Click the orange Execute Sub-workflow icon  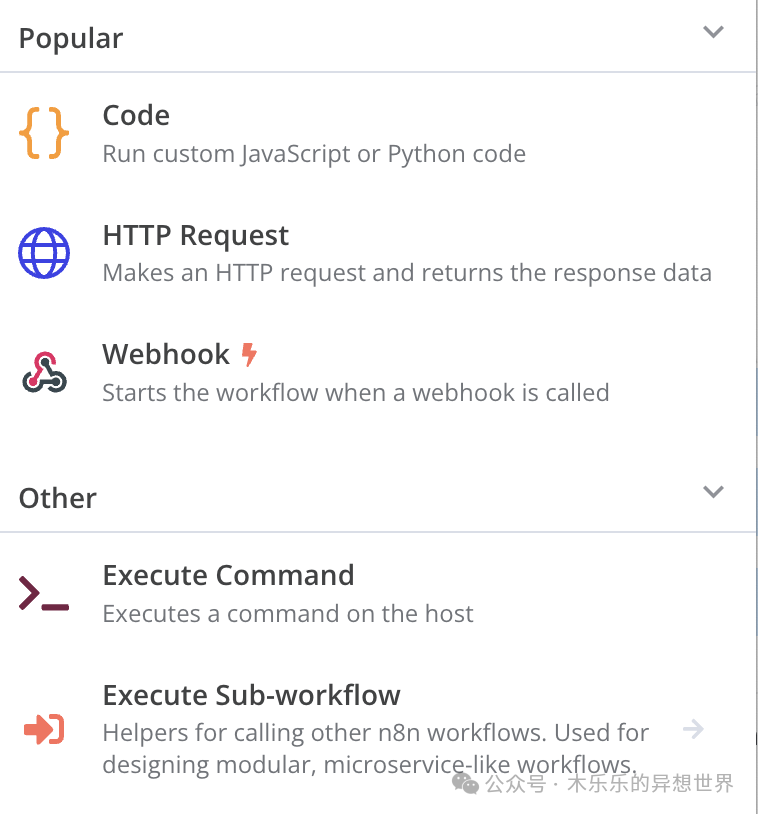(x=44, y=729)
